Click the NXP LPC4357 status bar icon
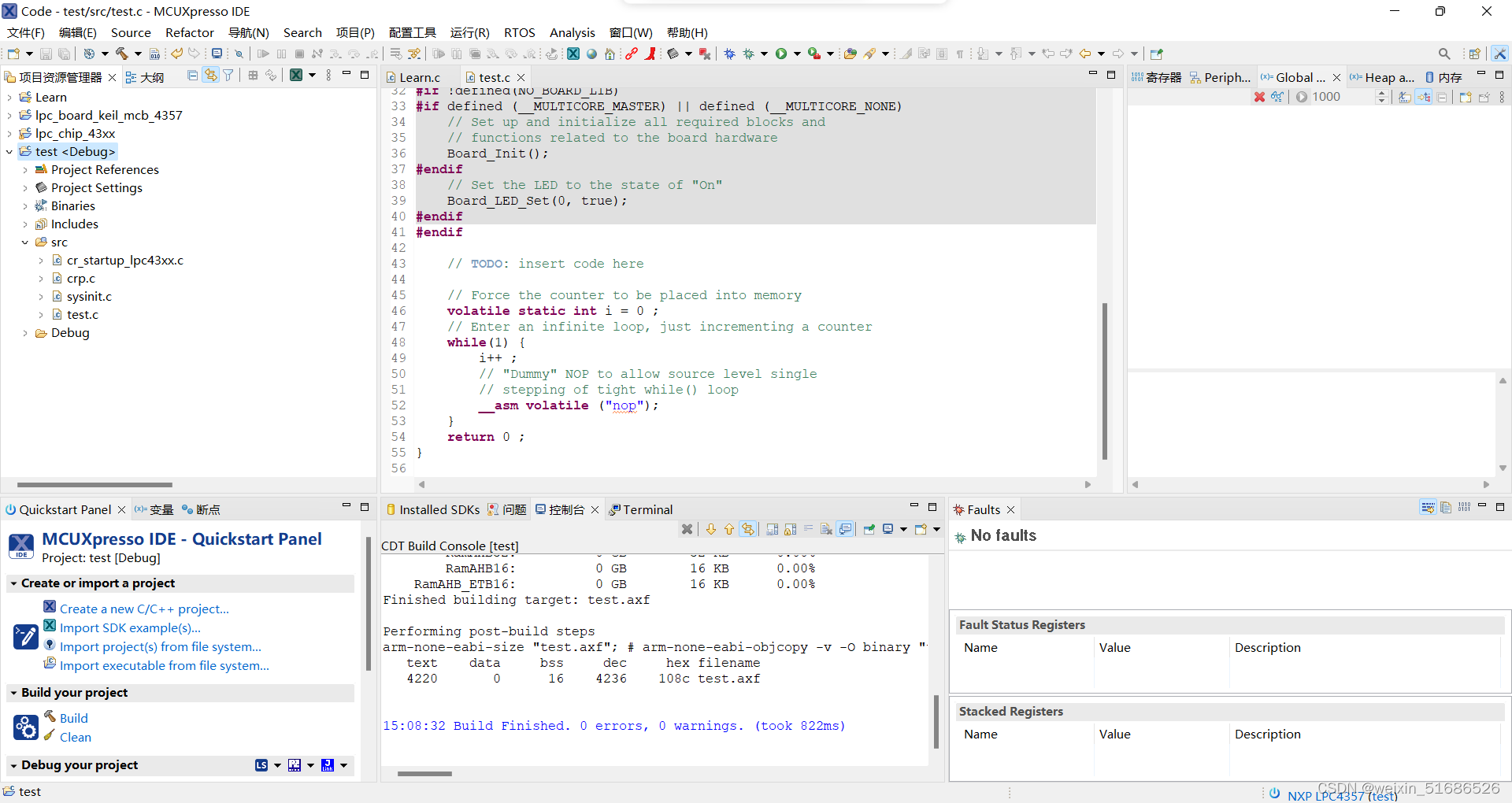Image resolution: width=1512 pixels, height=803 pixels. (x=1274, y=793)
